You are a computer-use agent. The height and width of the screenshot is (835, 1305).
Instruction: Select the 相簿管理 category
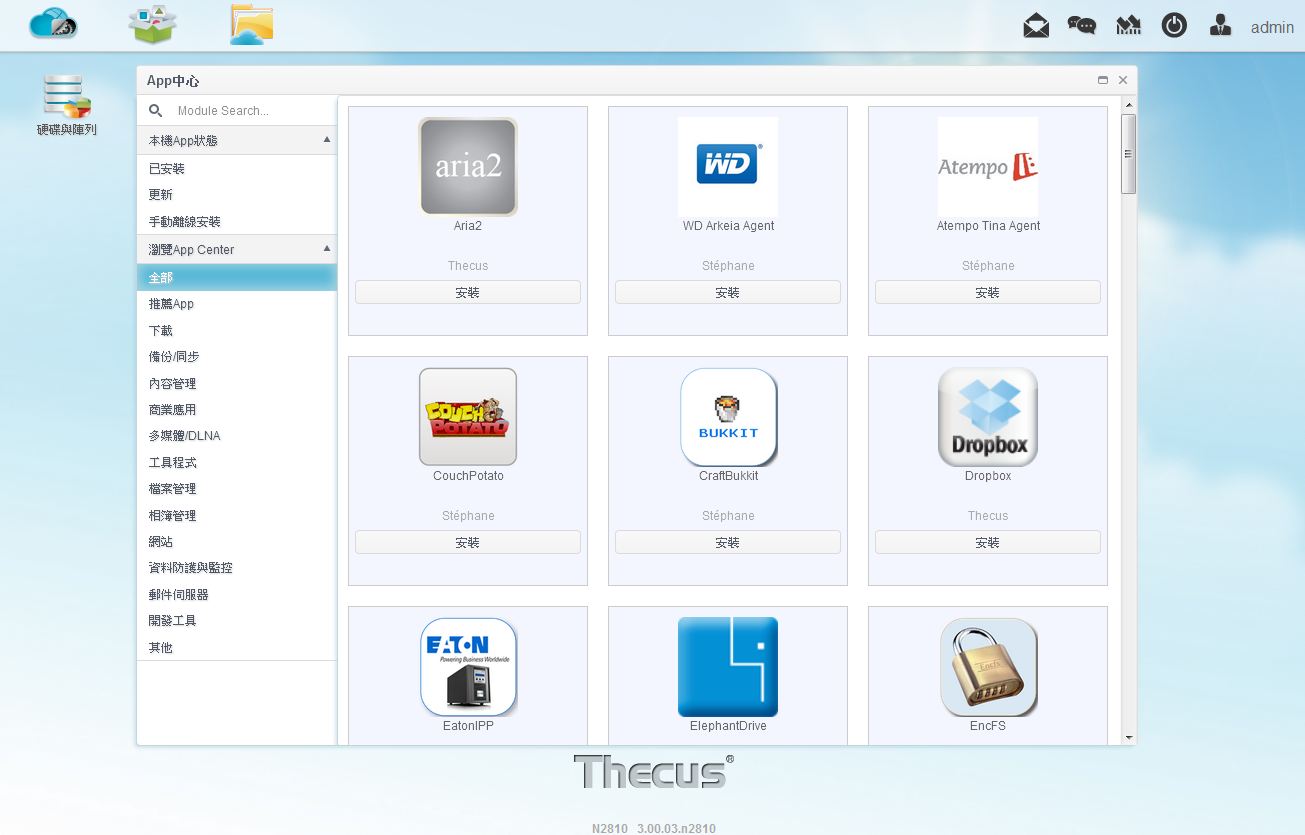[237, 515]
